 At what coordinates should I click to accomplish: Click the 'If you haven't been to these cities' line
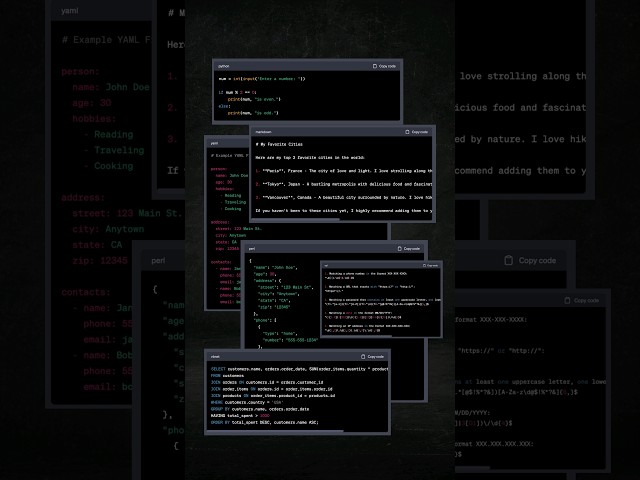[x=344, y=211]
